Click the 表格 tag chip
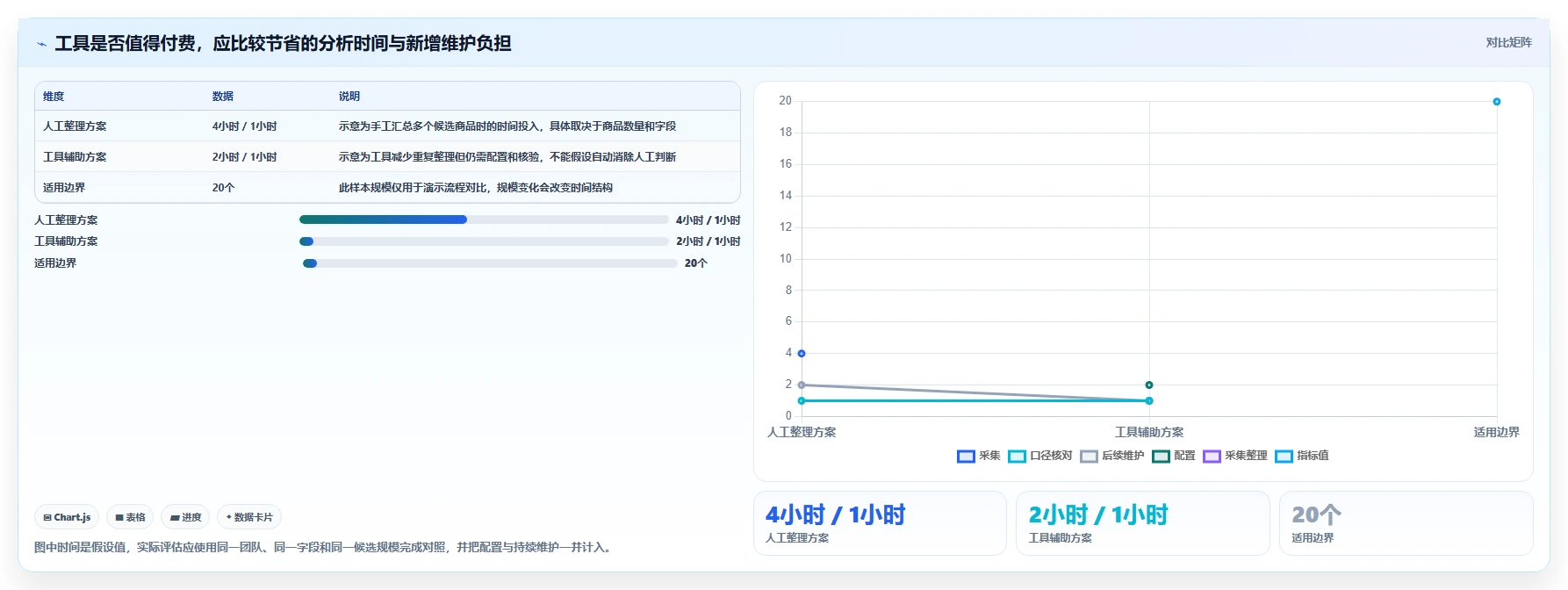 [x=130, y=517]
